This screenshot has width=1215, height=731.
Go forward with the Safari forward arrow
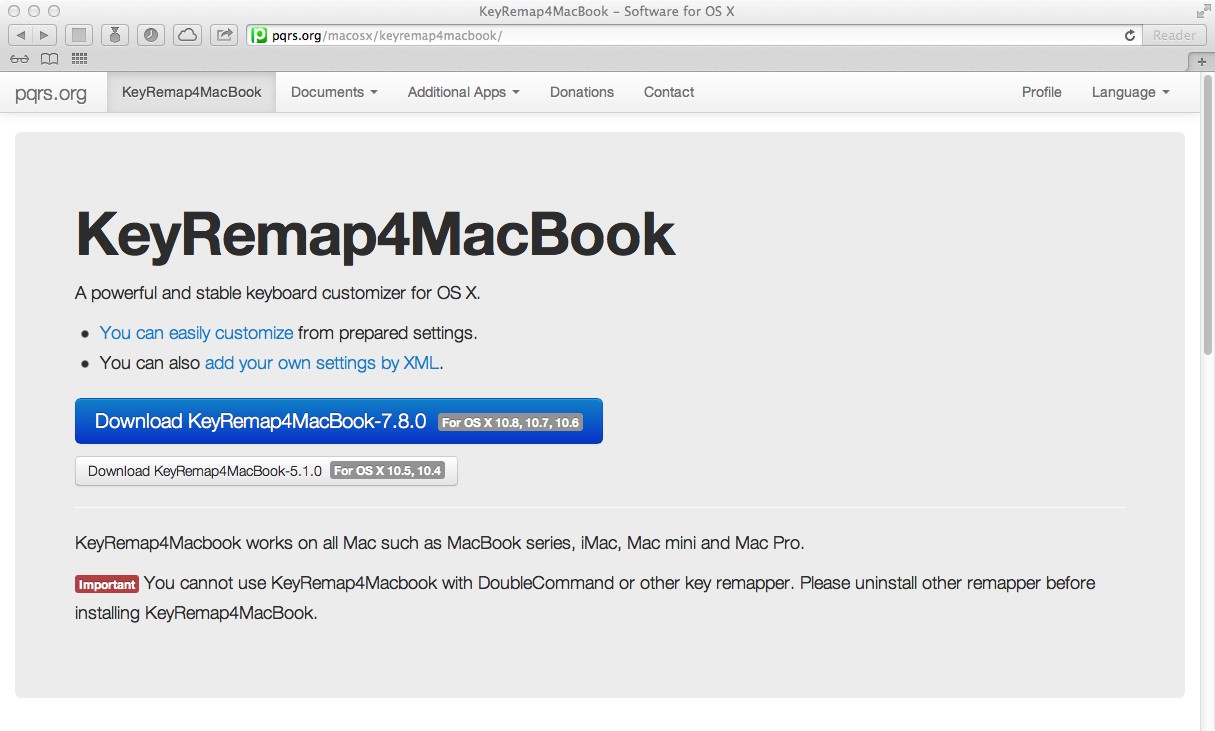tap(45, 35)
